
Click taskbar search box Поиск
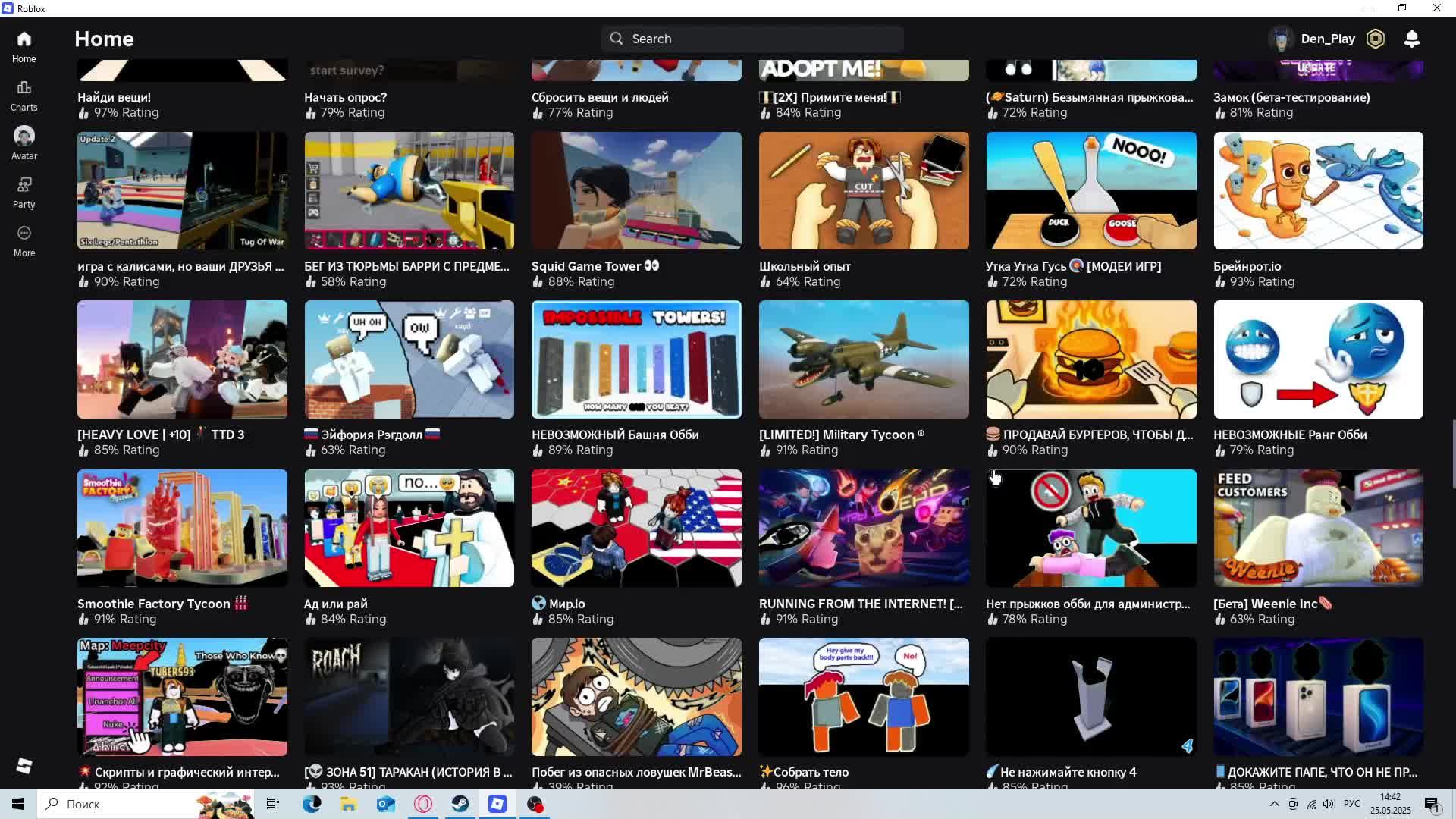(x=146, y=804)
